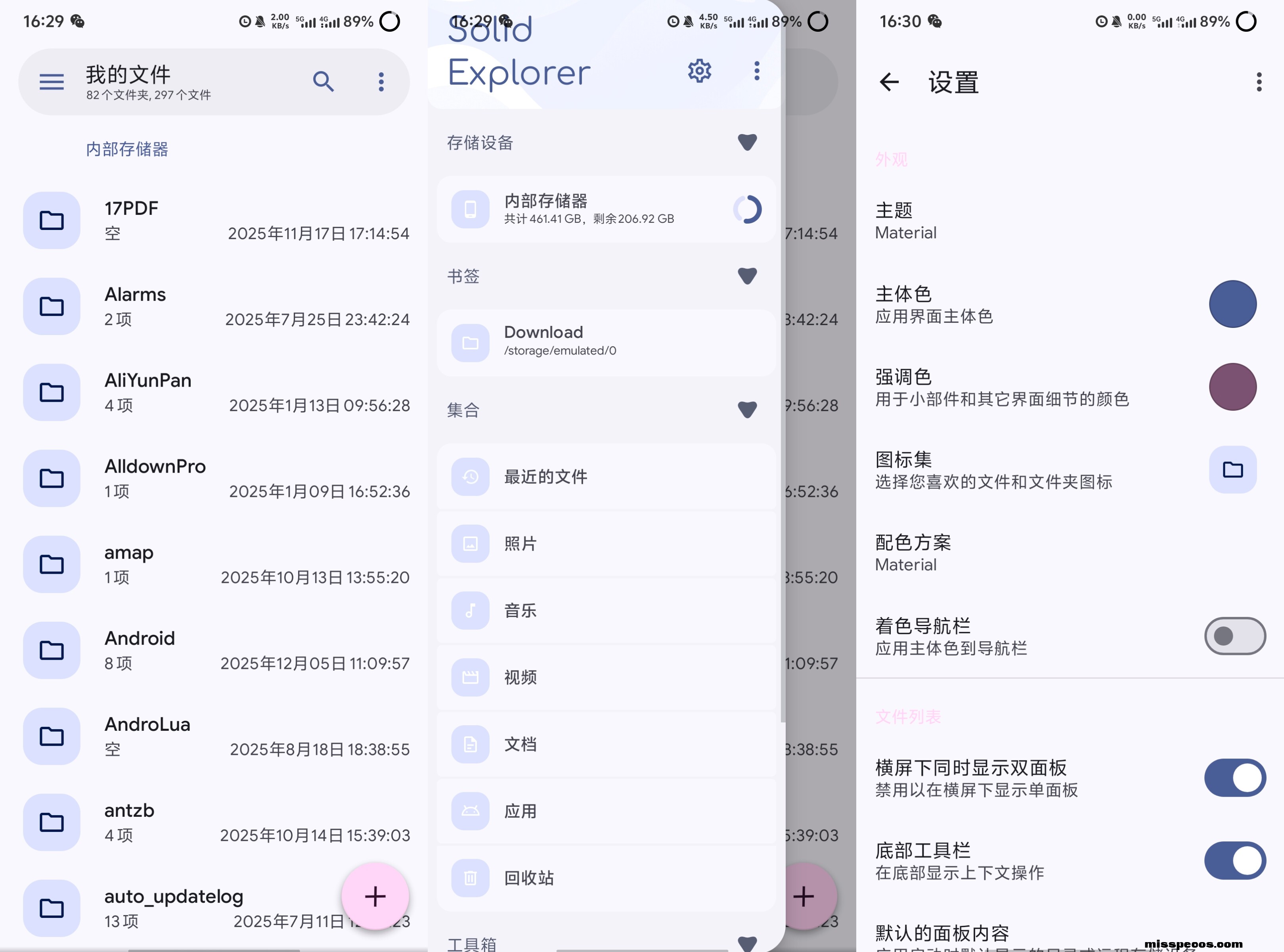Disable 横屏下同时显示双面板 switch

click(x=1234, y=778)
